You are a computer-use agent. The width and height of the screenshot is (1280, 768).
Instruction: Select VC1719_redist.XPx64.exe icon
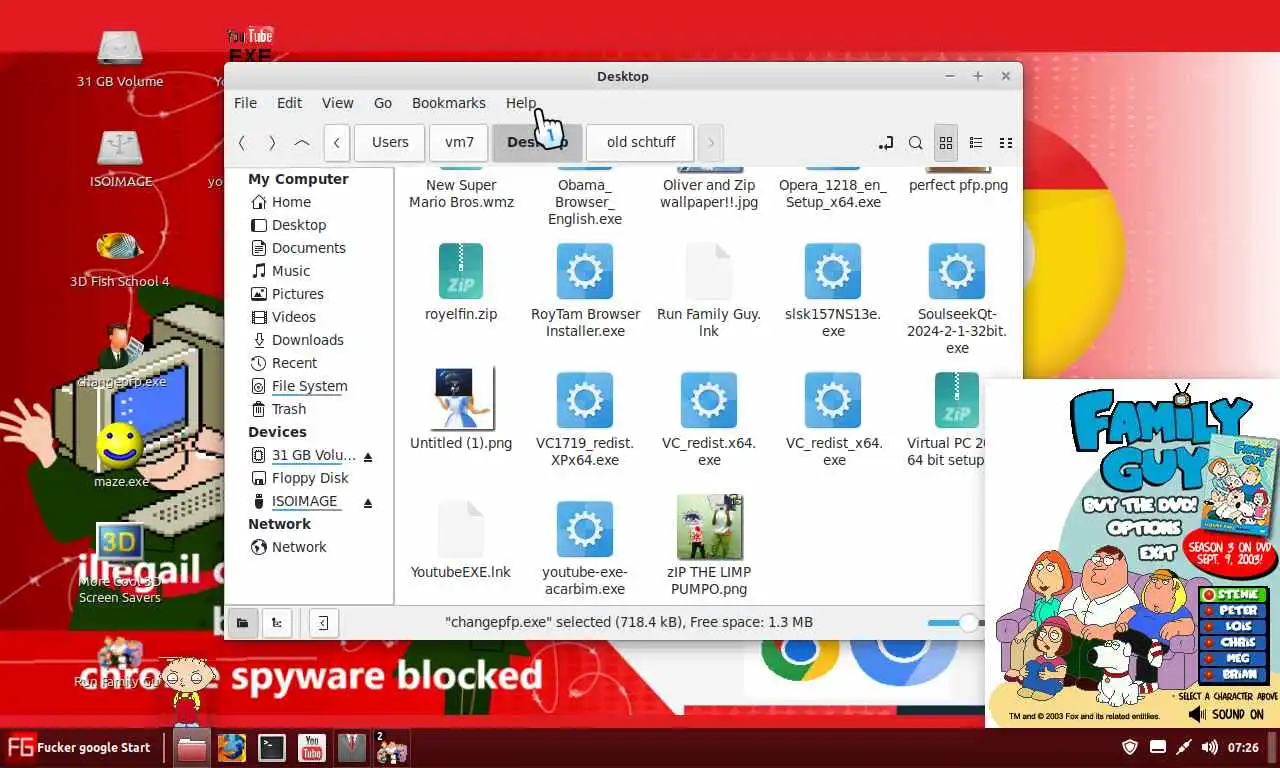click(585, 400)
